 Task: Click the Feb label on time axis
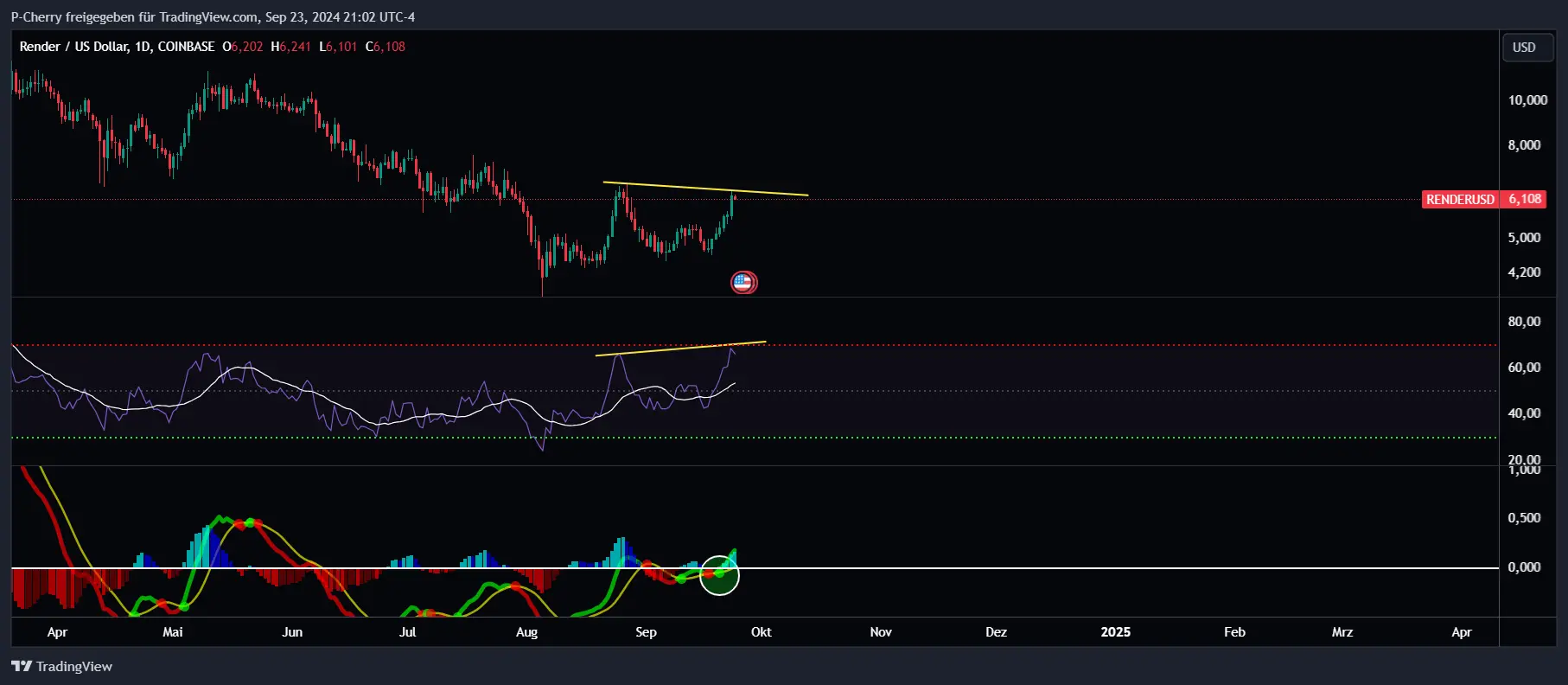point(1234,632)
